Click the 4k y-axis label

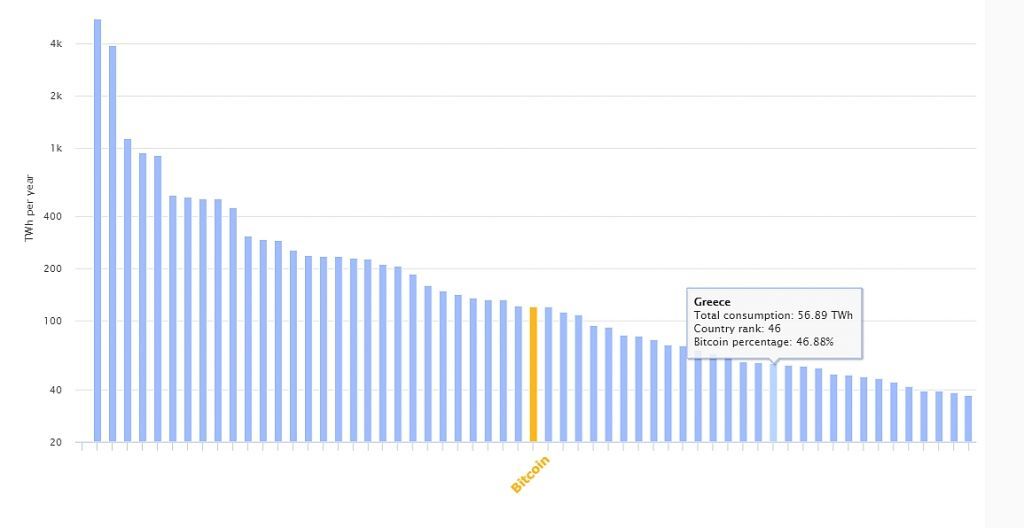pos(55,44)
